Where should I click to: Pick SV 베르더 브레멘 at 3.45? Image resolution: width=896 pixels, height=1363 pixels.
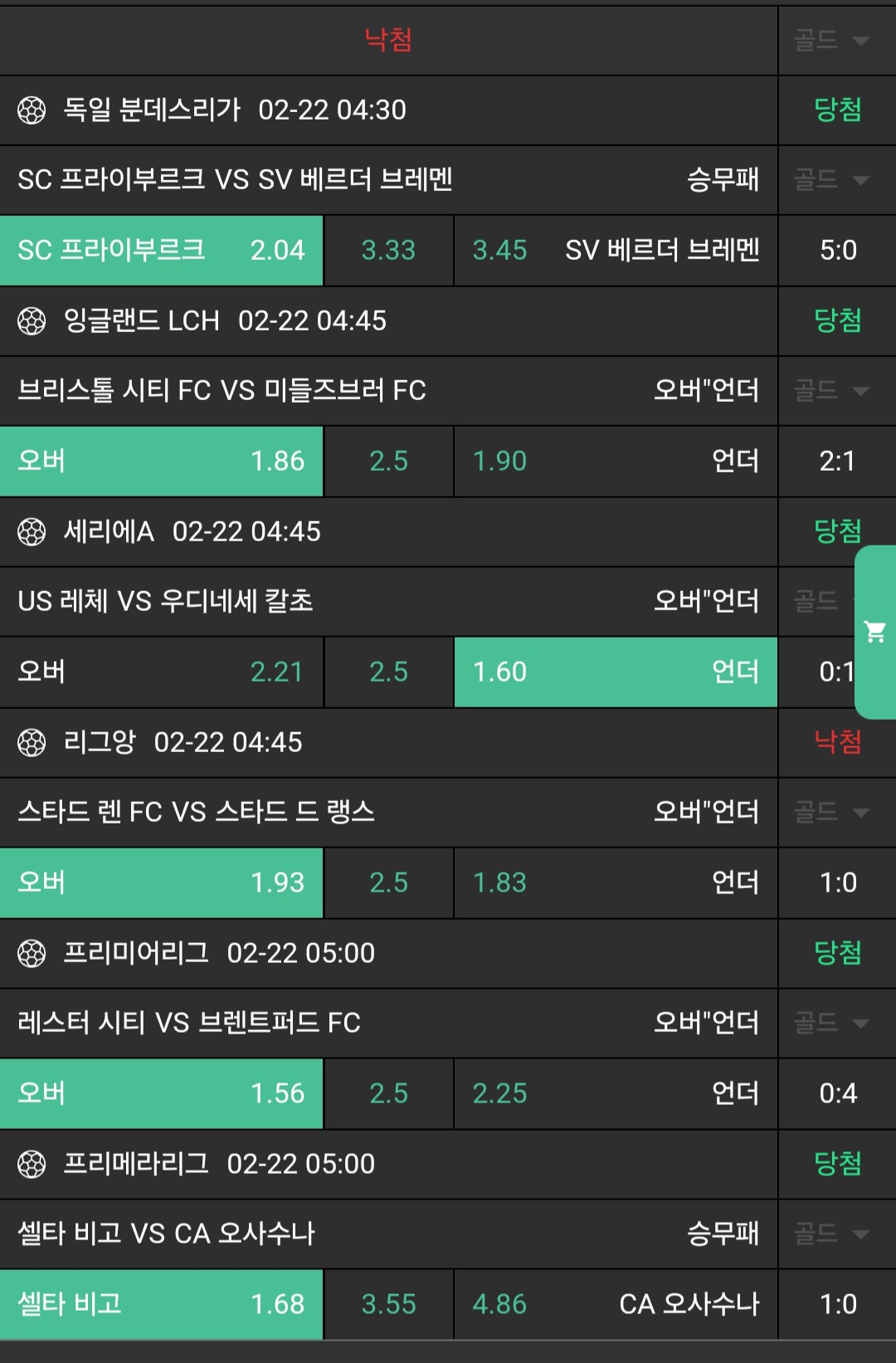pyautogui.click(x=616, y=251)
